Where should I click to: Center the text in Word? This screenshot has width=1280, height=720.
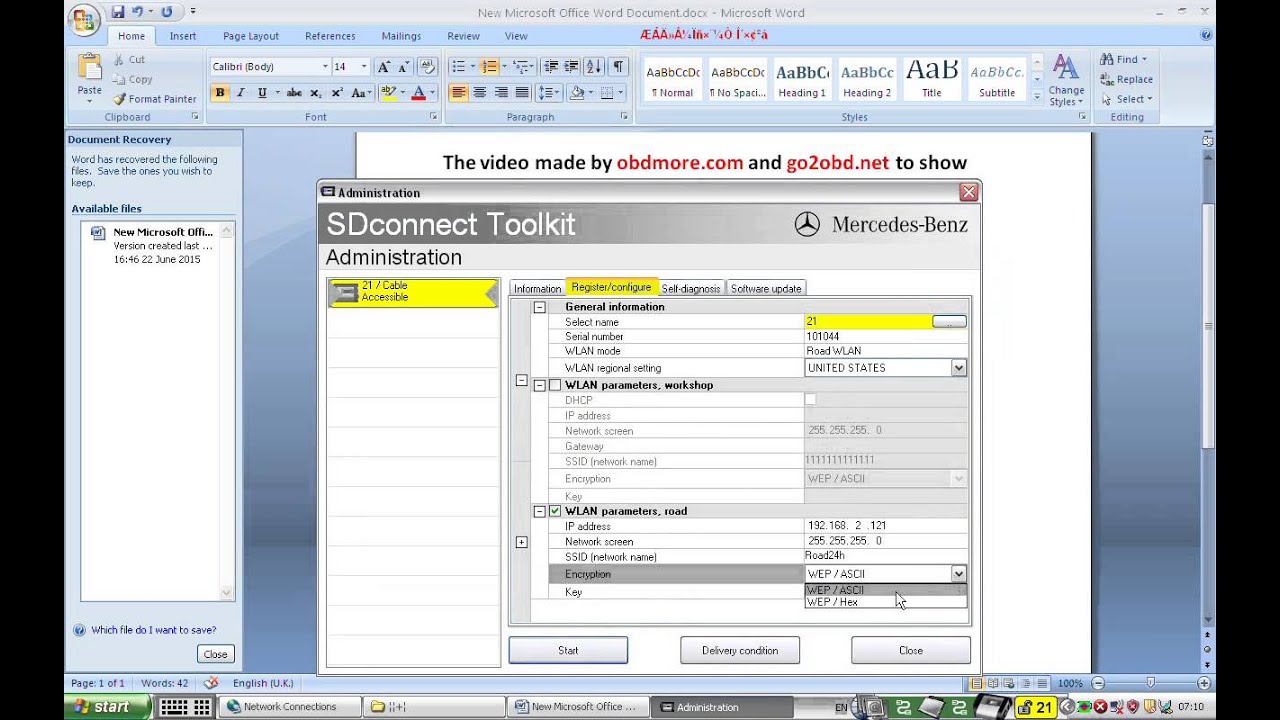[x=479, y=93]
